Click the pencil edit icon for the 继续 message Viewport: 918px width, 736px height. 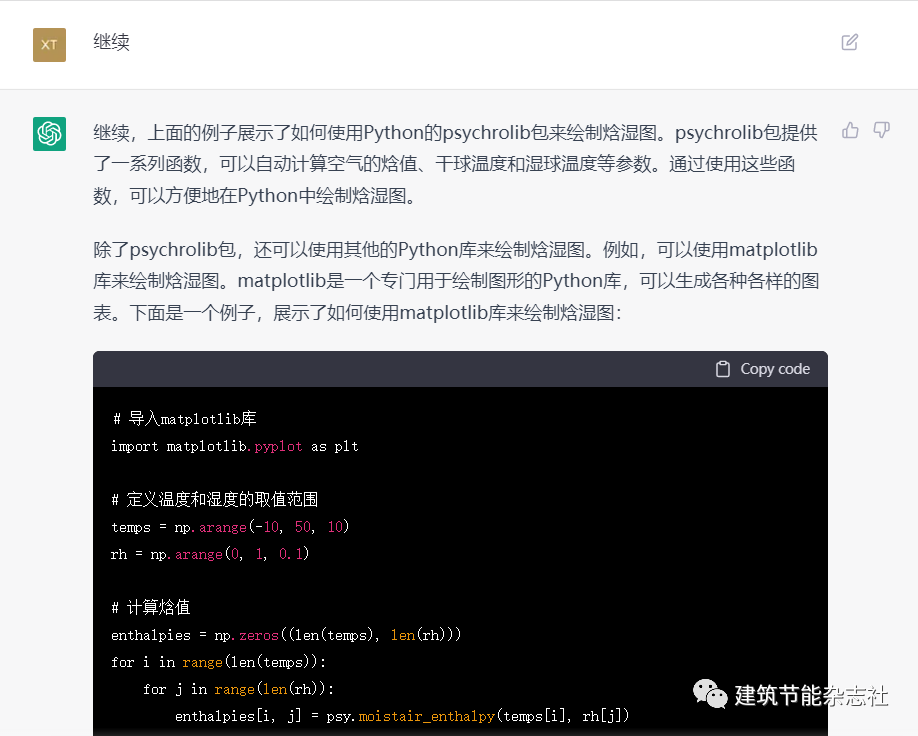(851, 42)
